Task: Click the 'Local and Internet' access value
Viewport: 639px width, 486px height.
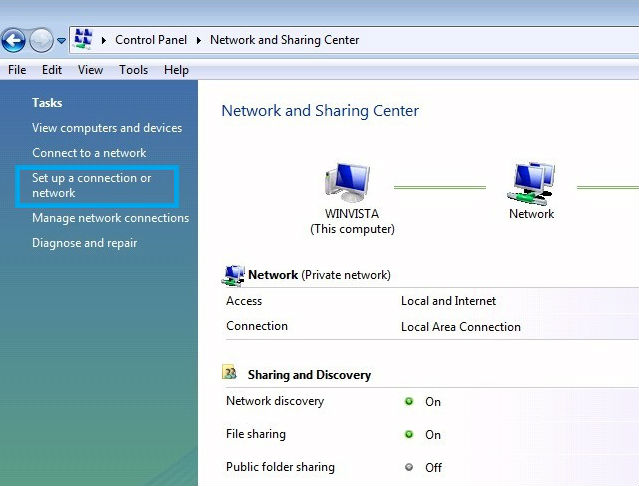Action: pyautogui.click(x=448, y=301)
